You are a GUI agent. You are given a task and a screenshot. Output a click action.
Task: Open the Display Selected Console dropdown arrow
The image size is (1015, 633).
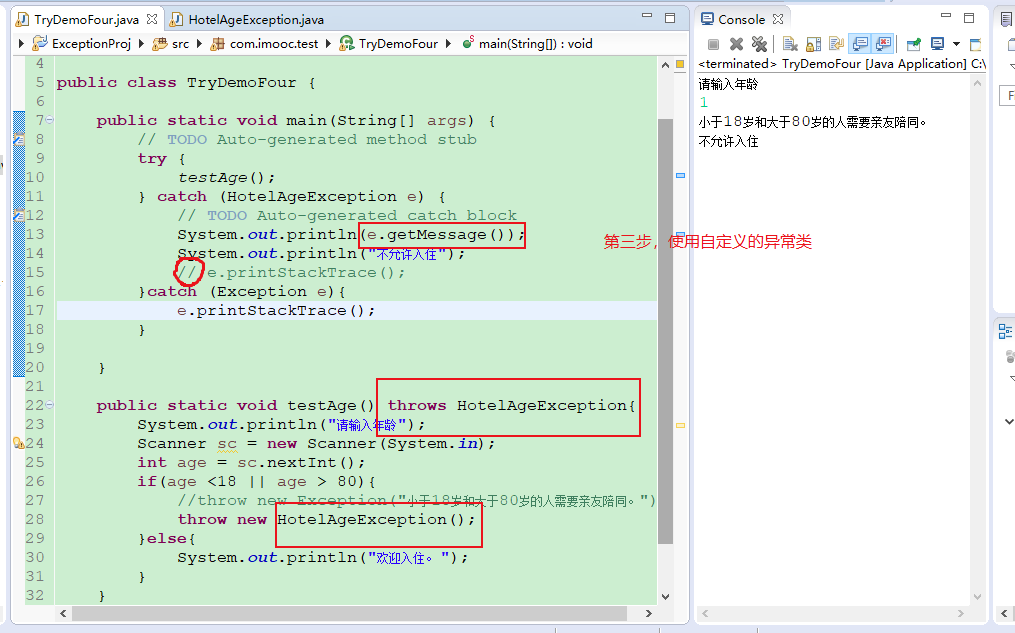(x=955, y=42)
